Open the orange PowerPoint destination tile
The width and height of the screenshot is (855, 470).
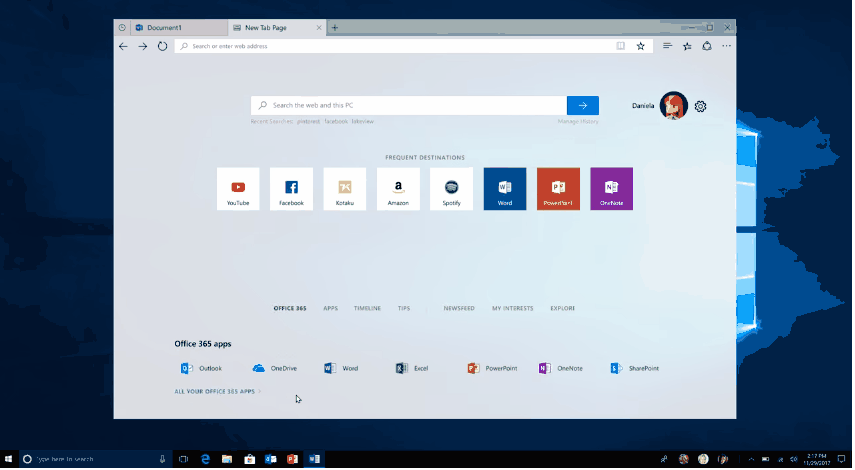[558, 189]
